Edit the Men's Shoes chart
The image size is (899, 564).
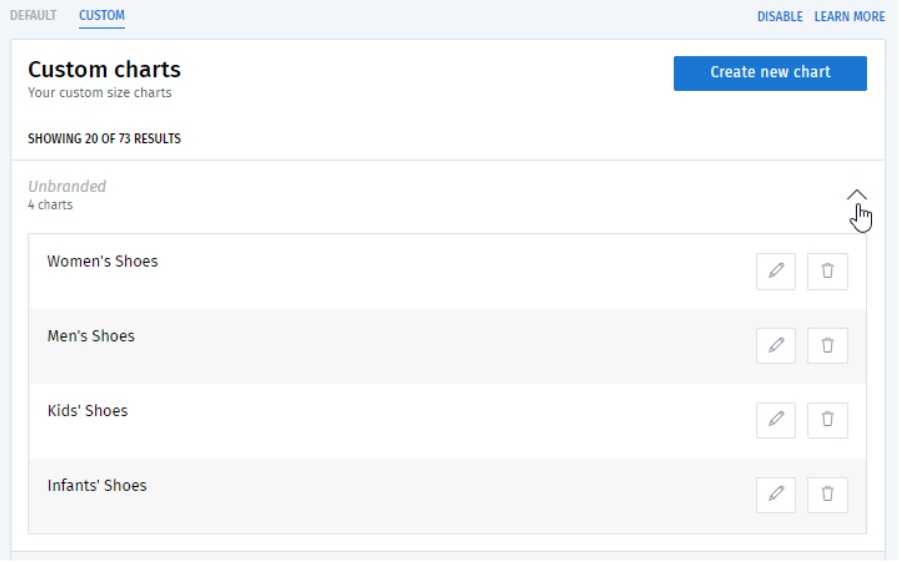776,346
